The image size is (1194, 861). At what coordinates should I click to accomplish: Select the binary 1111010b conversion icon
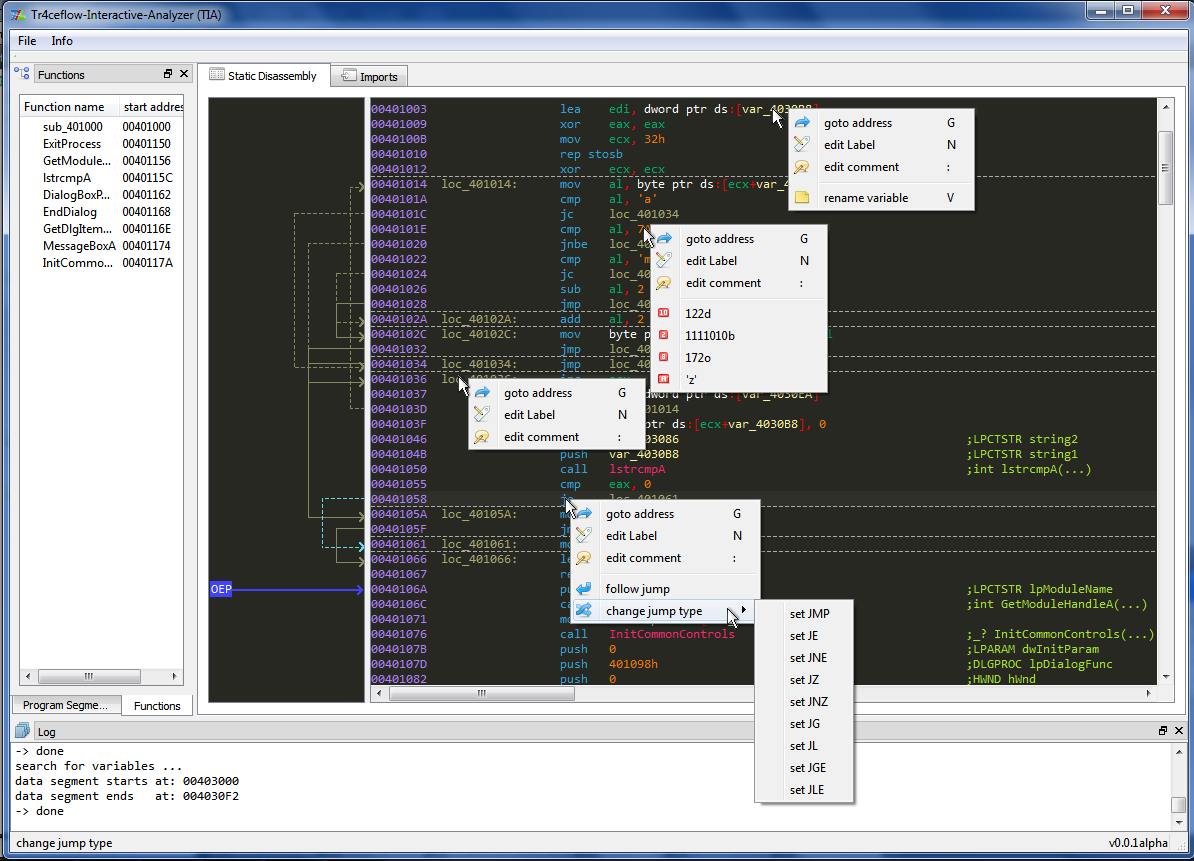pos(664,335)
